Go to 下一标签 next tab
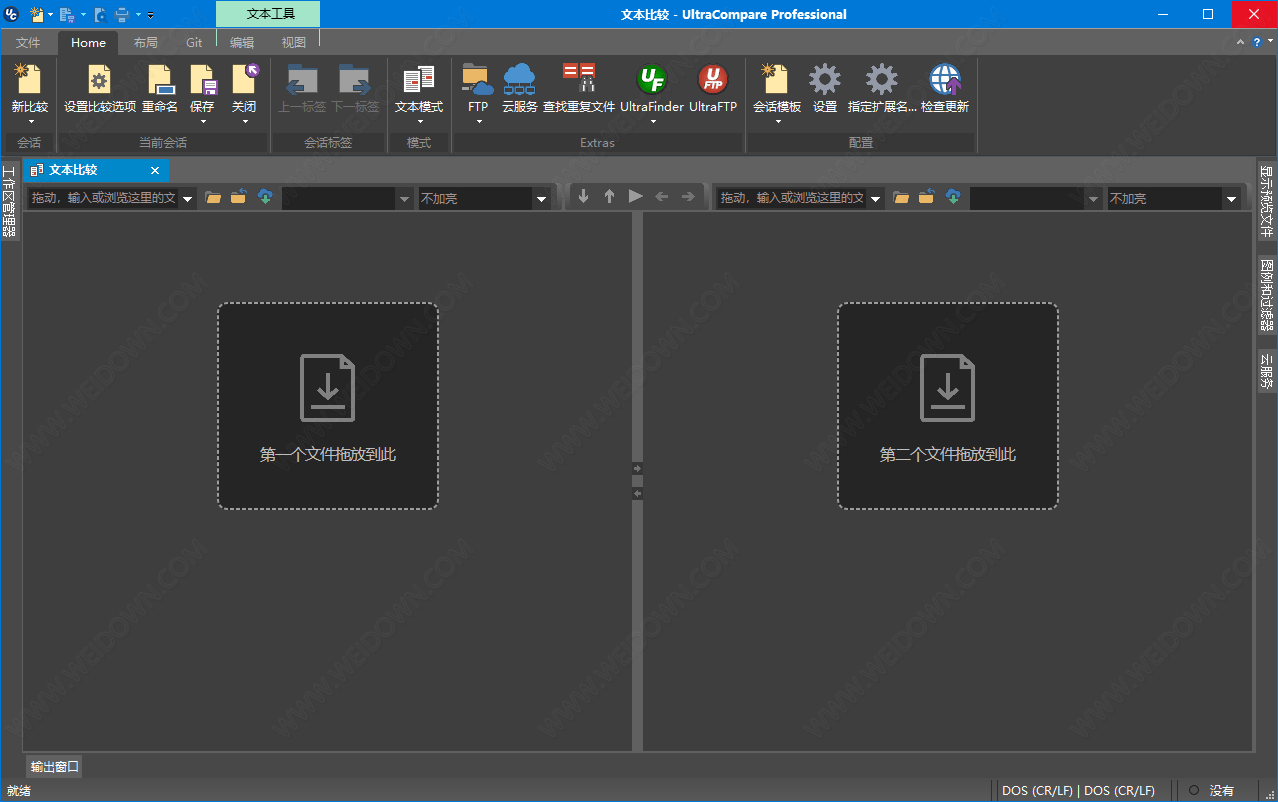Viewport: 1278px width, 802px height. pos(355,79)
